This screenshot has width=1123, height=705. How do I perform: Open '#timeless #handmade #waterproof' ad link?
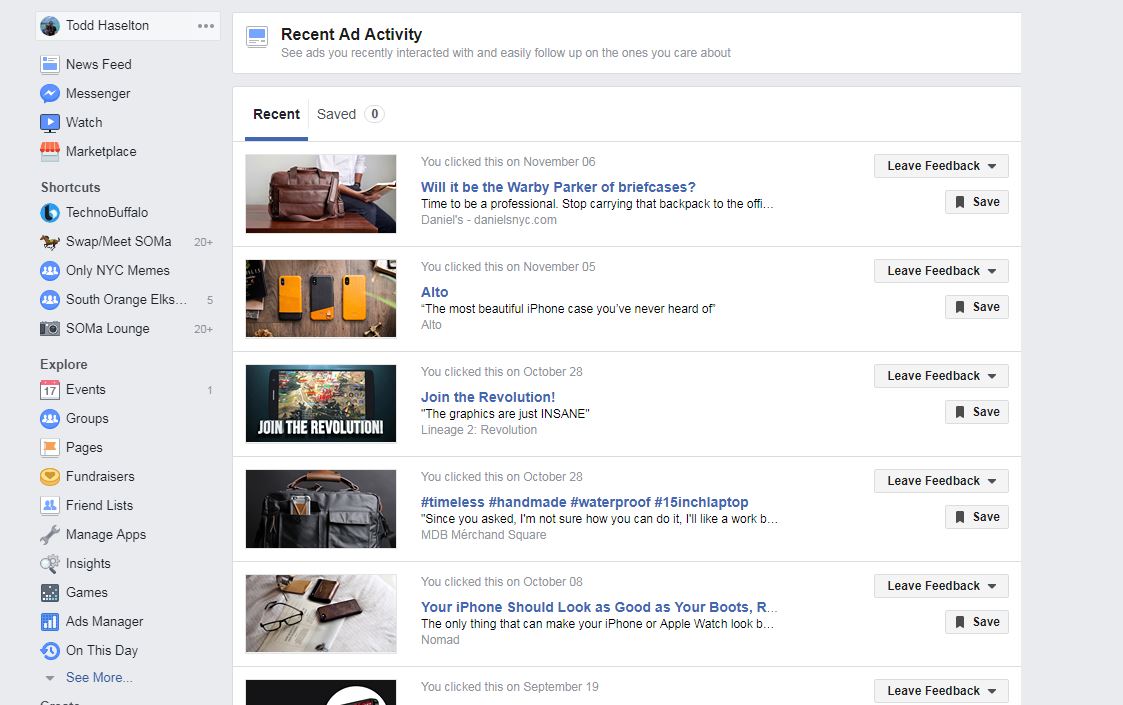click(x=584, y=502)
